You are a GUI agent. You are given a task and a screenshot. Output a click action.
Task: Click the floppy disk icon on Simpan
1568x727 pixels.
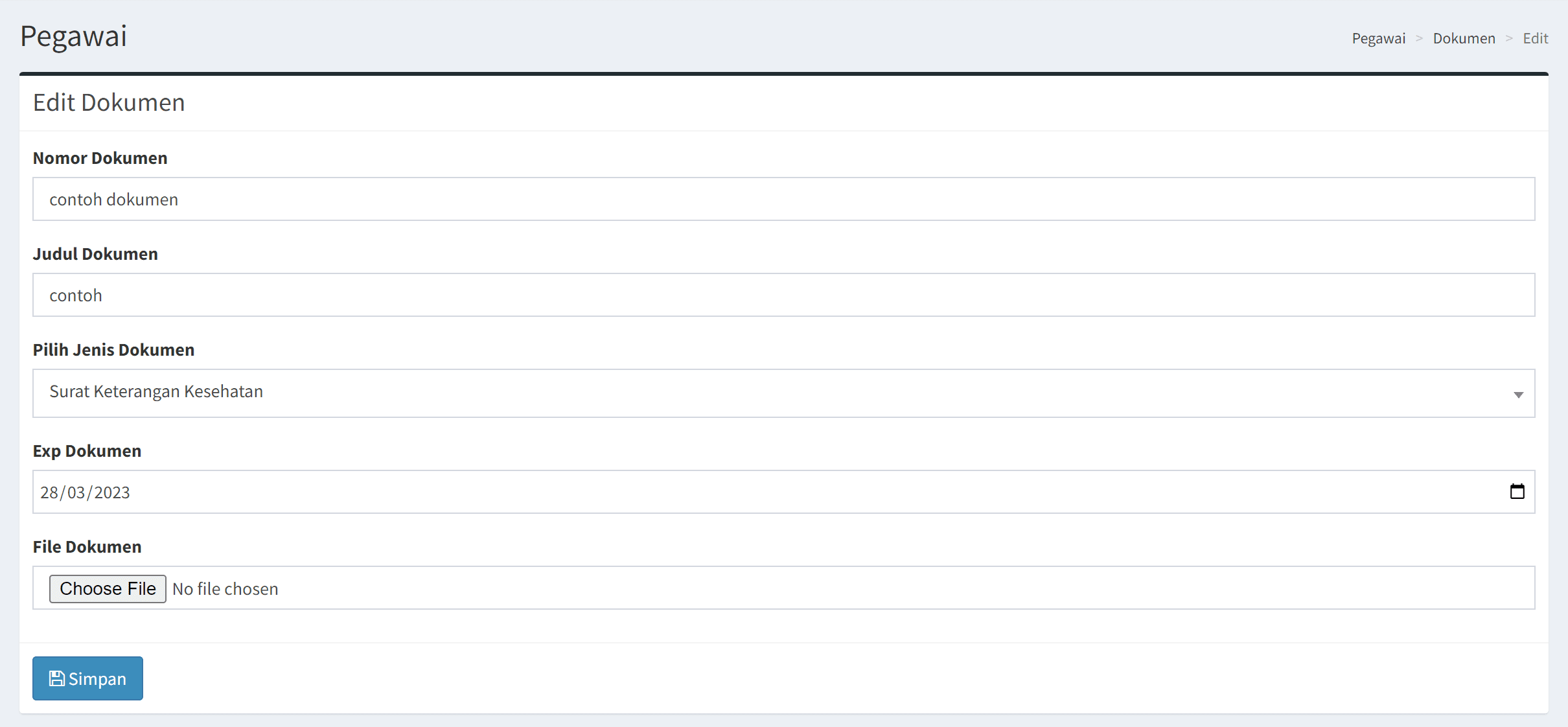(57, 678)
